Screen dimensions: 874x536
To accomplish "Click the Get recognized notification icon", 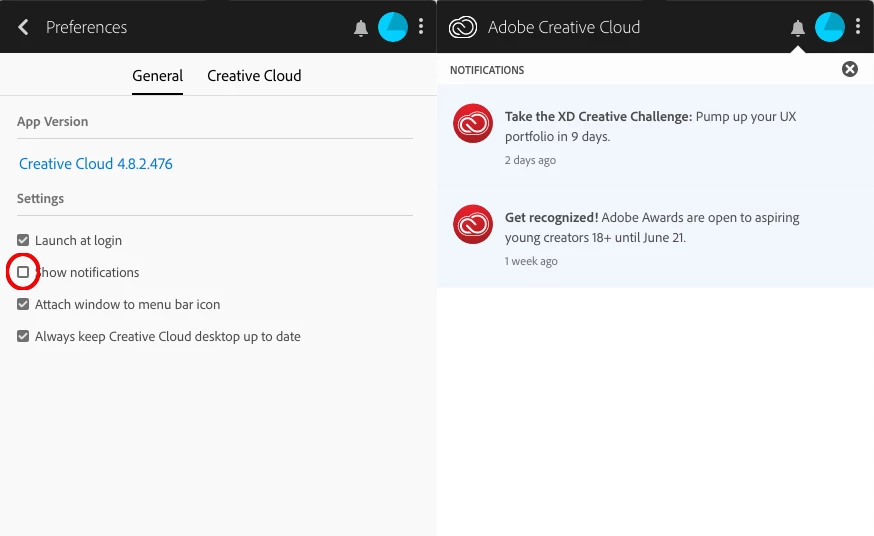I will point(473,224).
